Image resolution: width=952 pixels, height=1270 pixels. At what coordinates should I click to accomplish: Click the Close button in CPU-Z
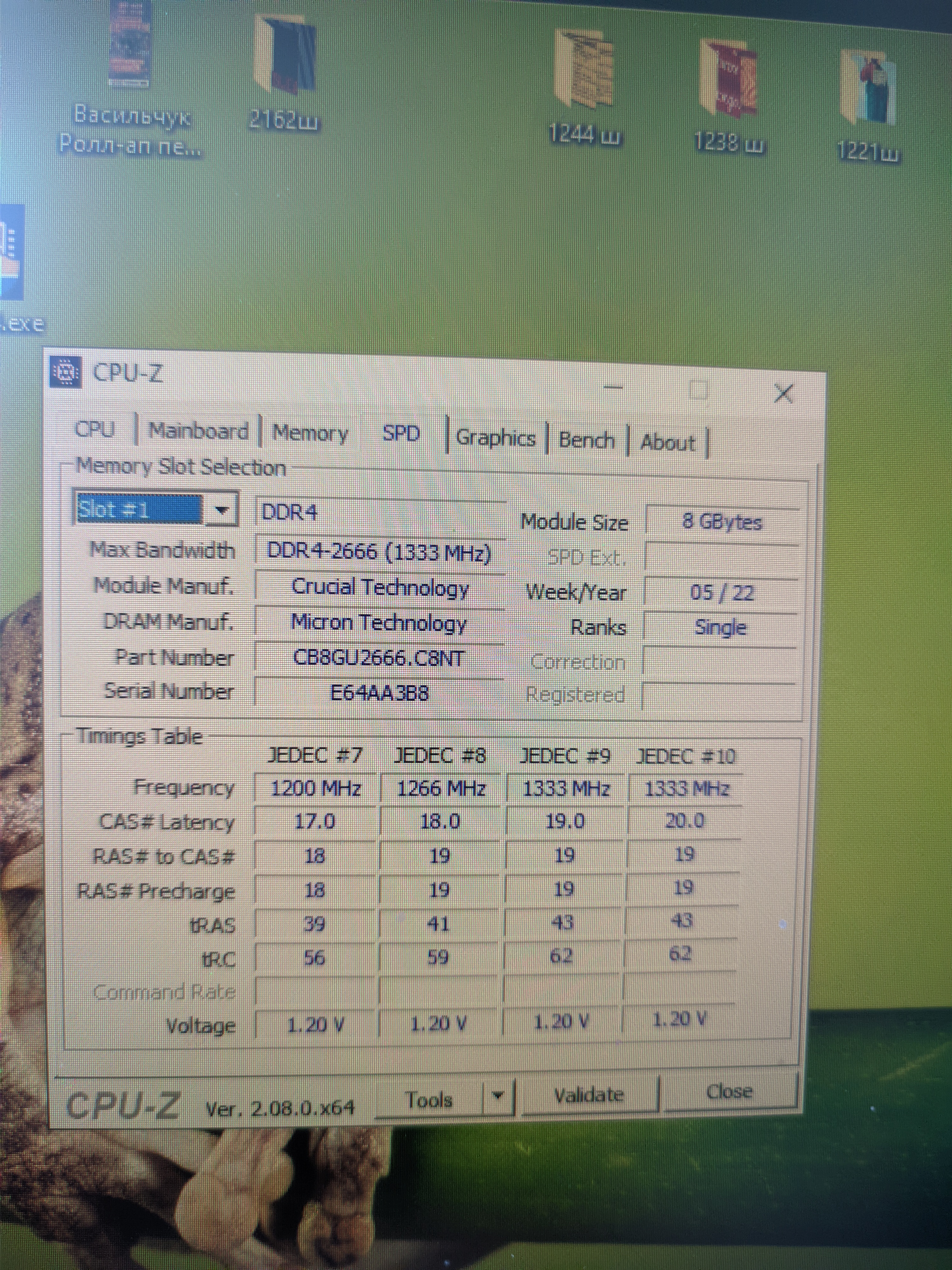point(729,1091)
